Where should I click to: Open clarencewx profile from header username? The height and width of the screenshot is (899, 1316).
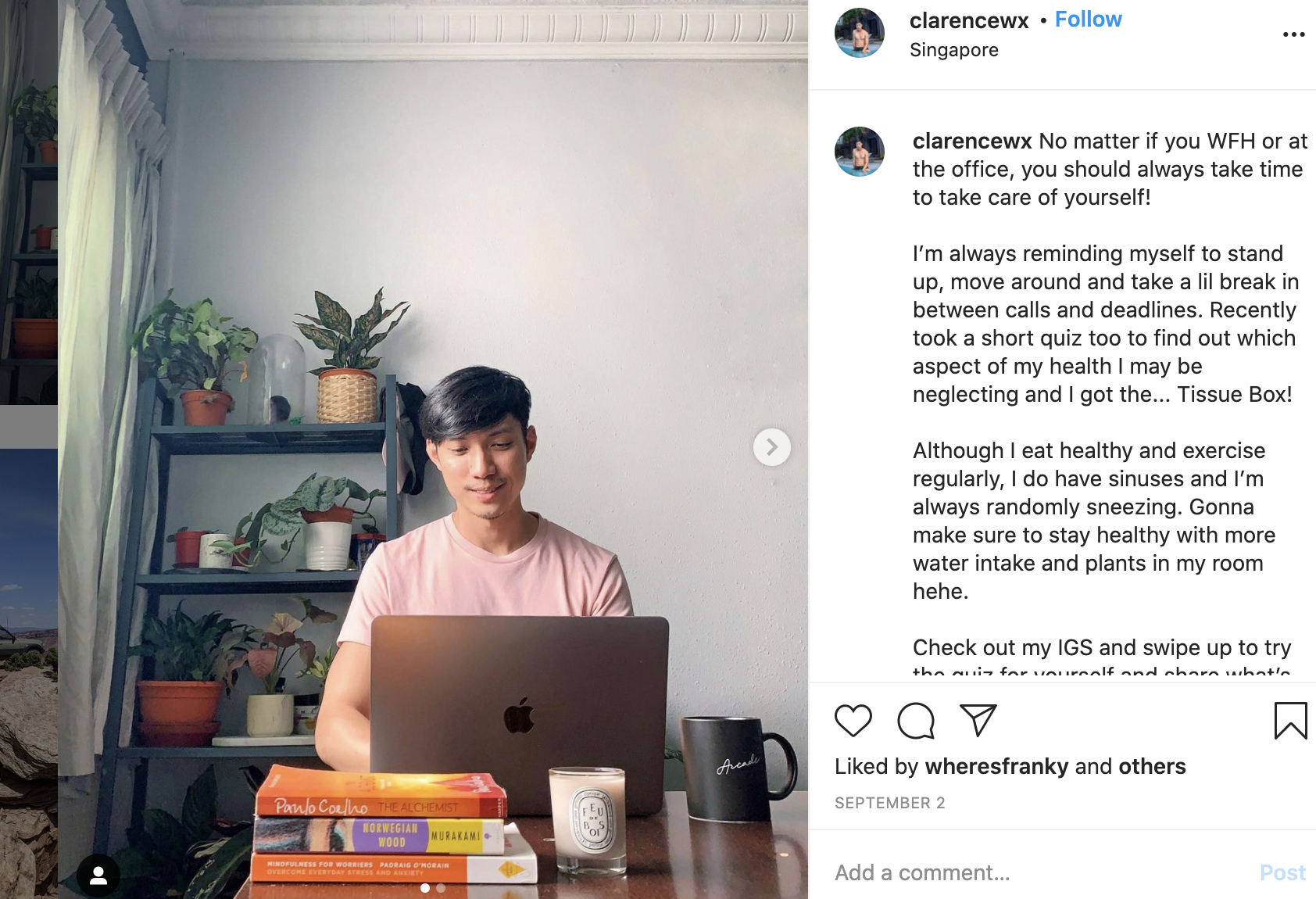(969, 20)
